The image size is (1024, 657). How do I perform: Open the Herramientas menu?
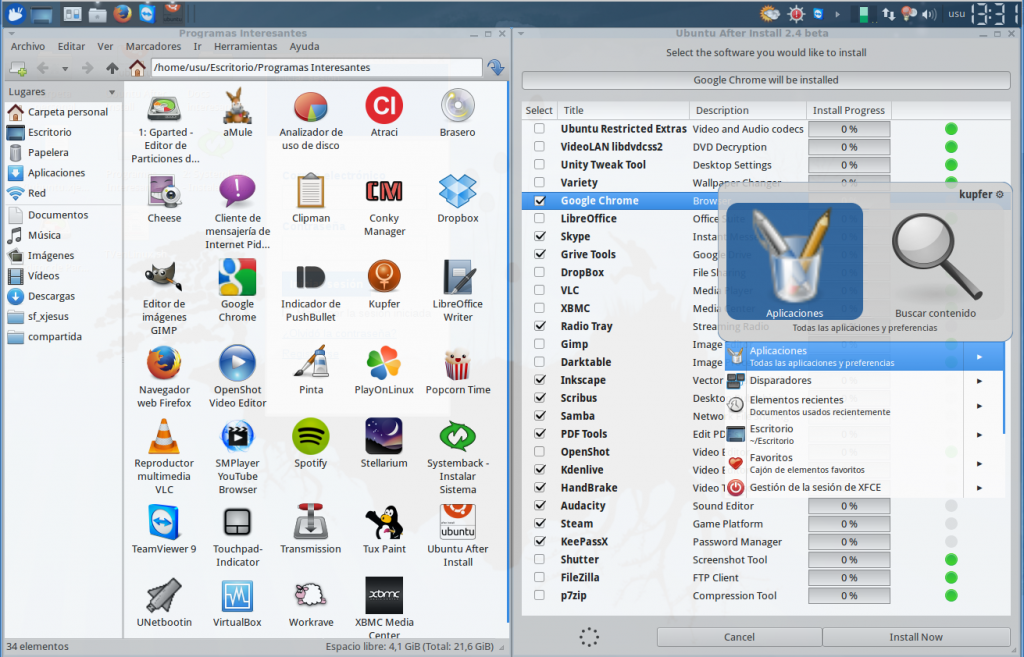(246, 46)
